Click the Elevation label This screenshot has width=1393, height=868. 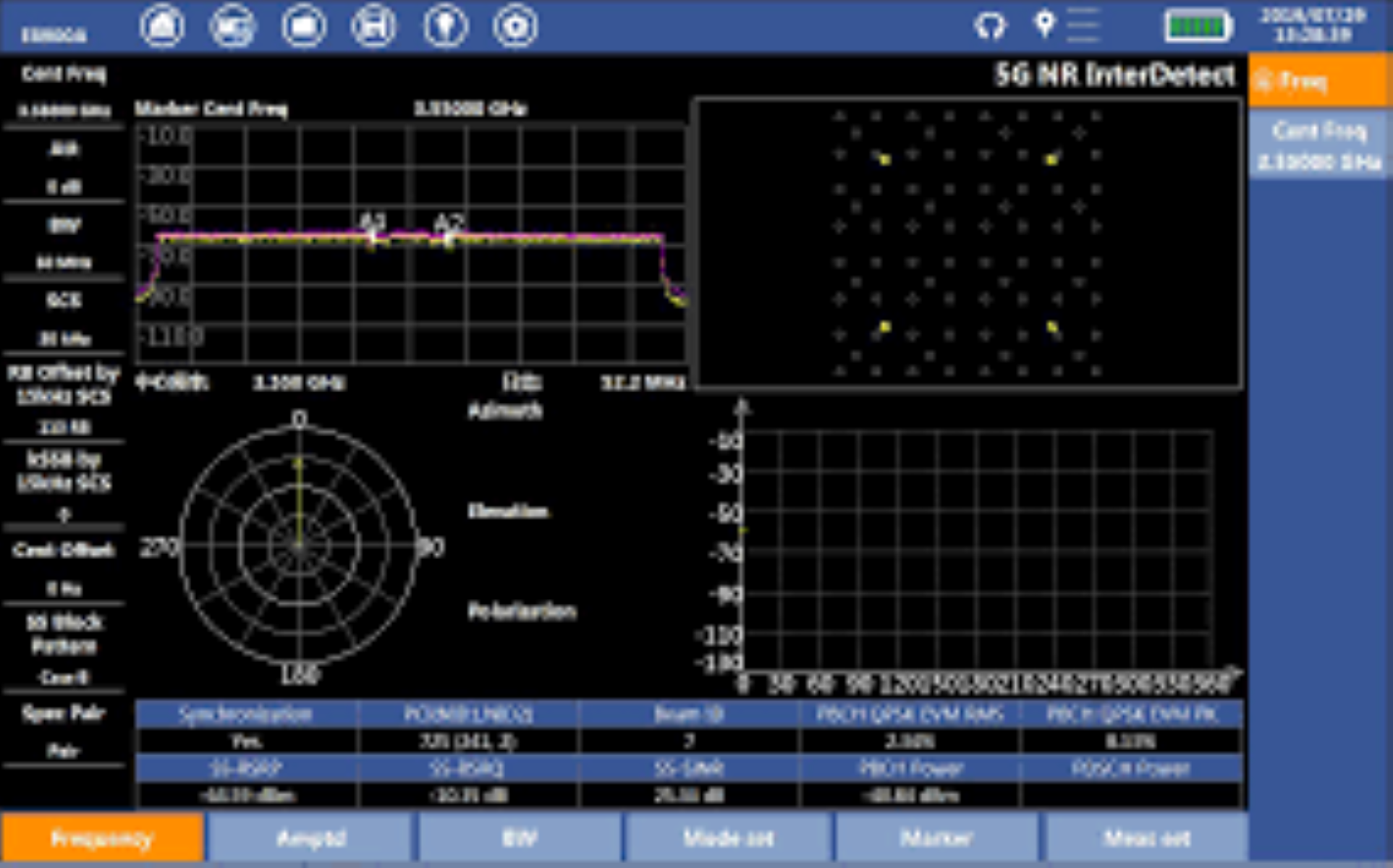pos(507,511)
